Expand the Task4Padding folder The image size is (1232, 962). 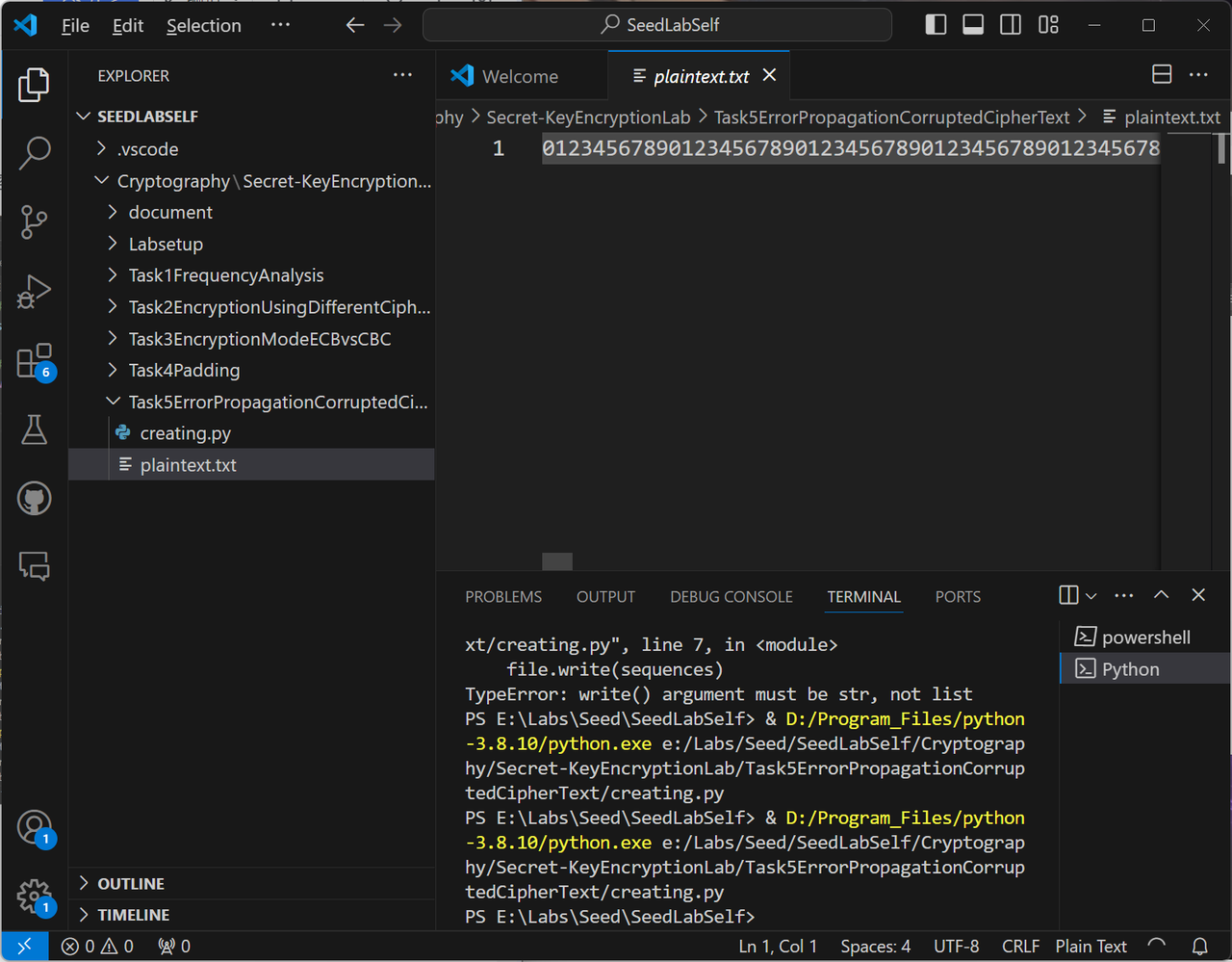[113, 370]
